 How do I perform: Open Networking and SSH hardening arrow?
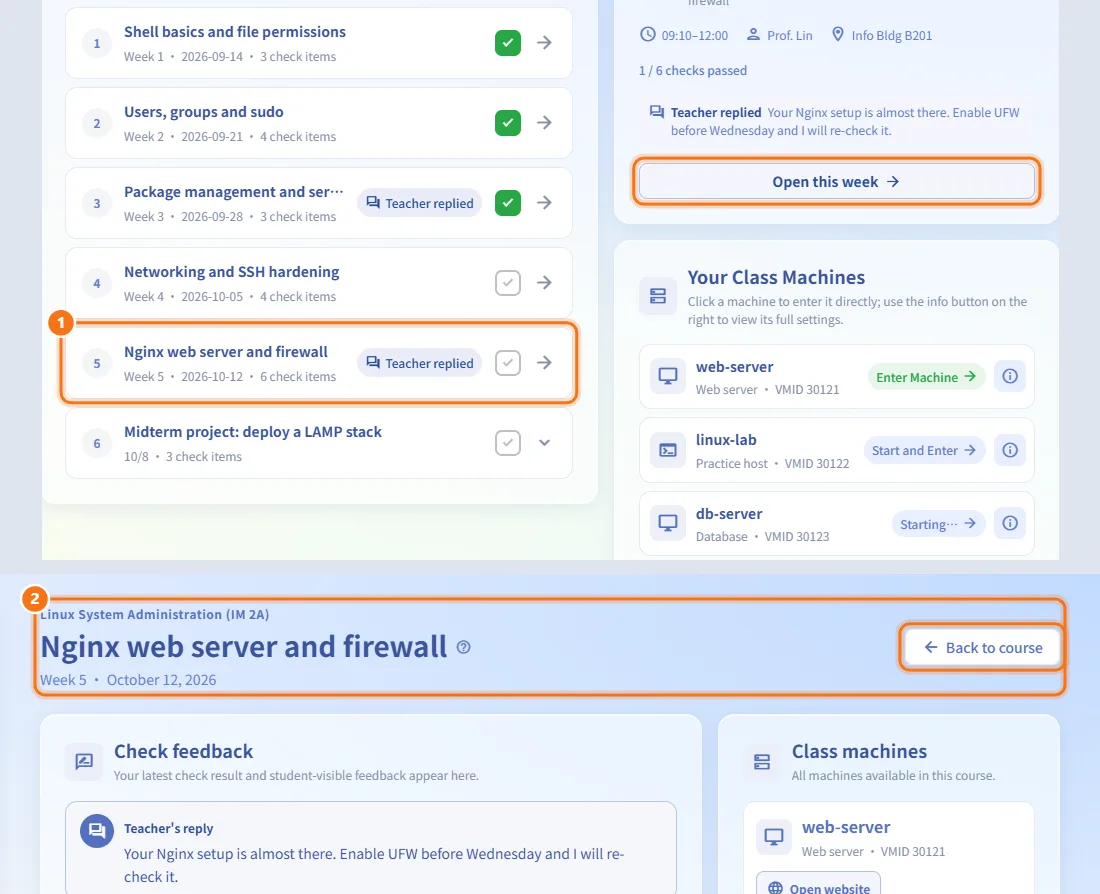(544, 283)
